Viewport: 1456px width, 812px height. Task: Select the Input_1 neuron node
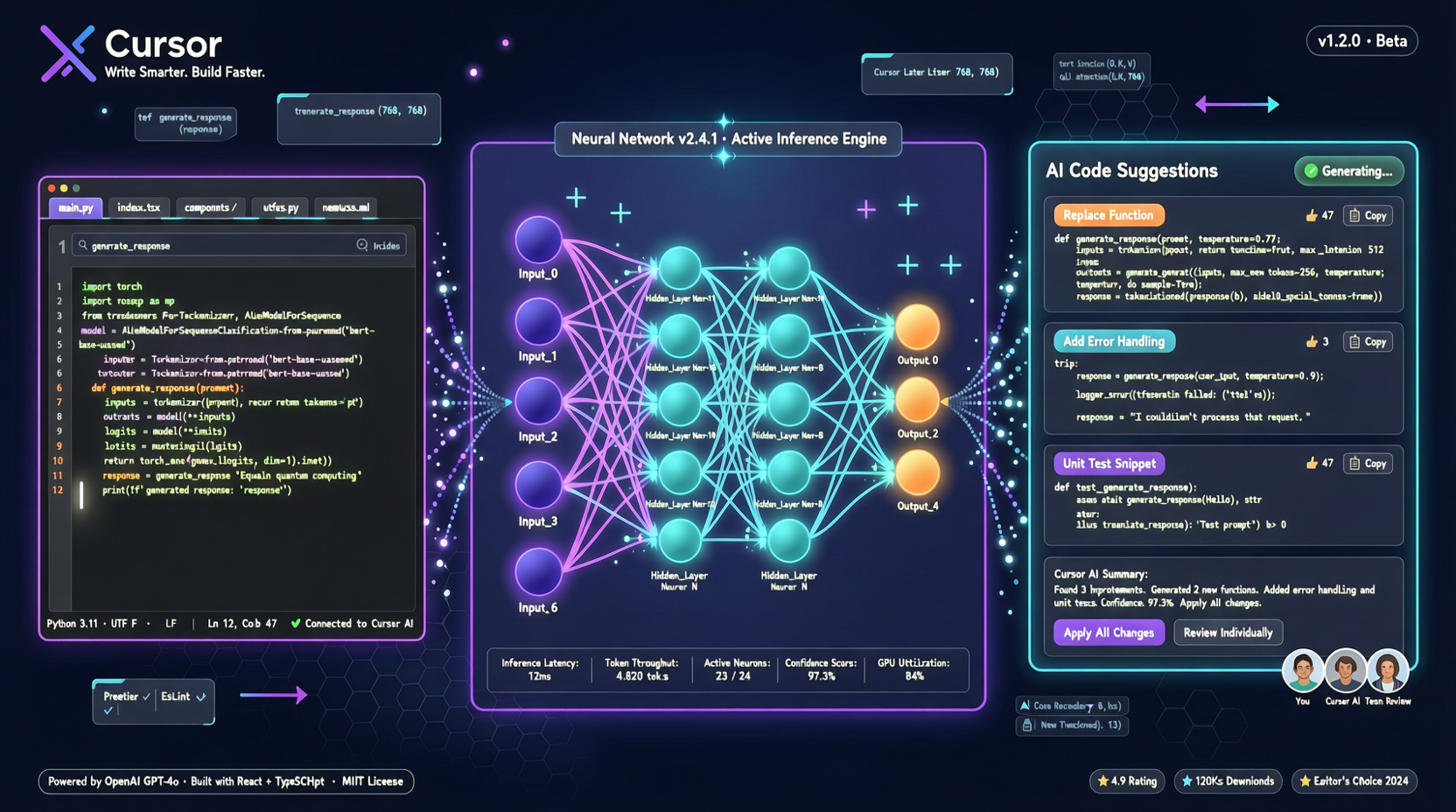click(x=538, y=322)
